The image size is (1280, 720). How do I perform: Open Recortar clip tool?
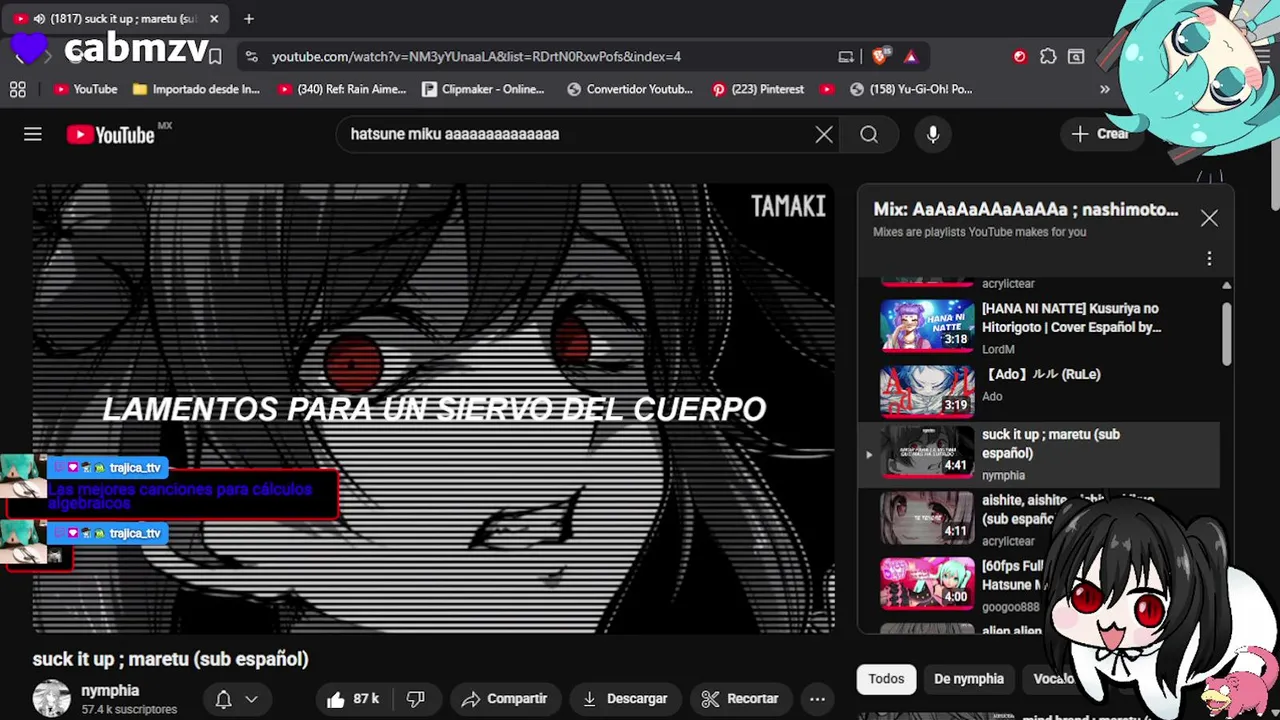[x=740, y=699]
